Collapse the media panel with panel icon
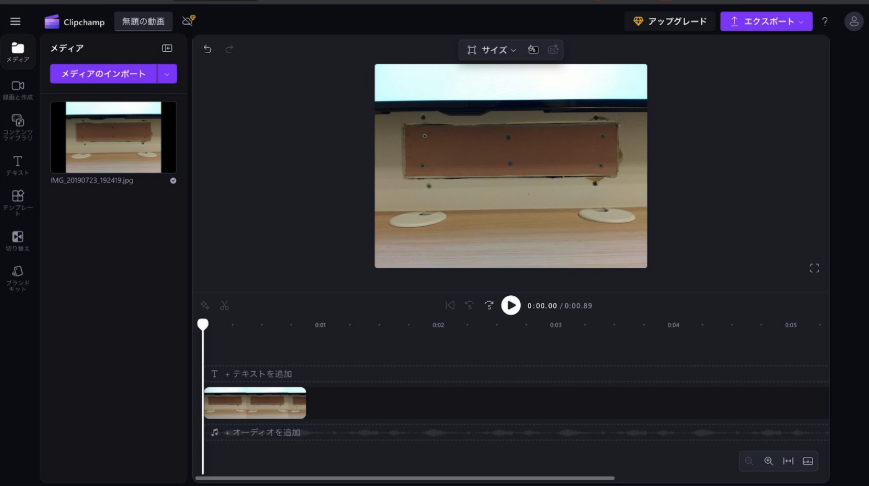The width and height of the screenshot is (869, 486). click(167, 48)
